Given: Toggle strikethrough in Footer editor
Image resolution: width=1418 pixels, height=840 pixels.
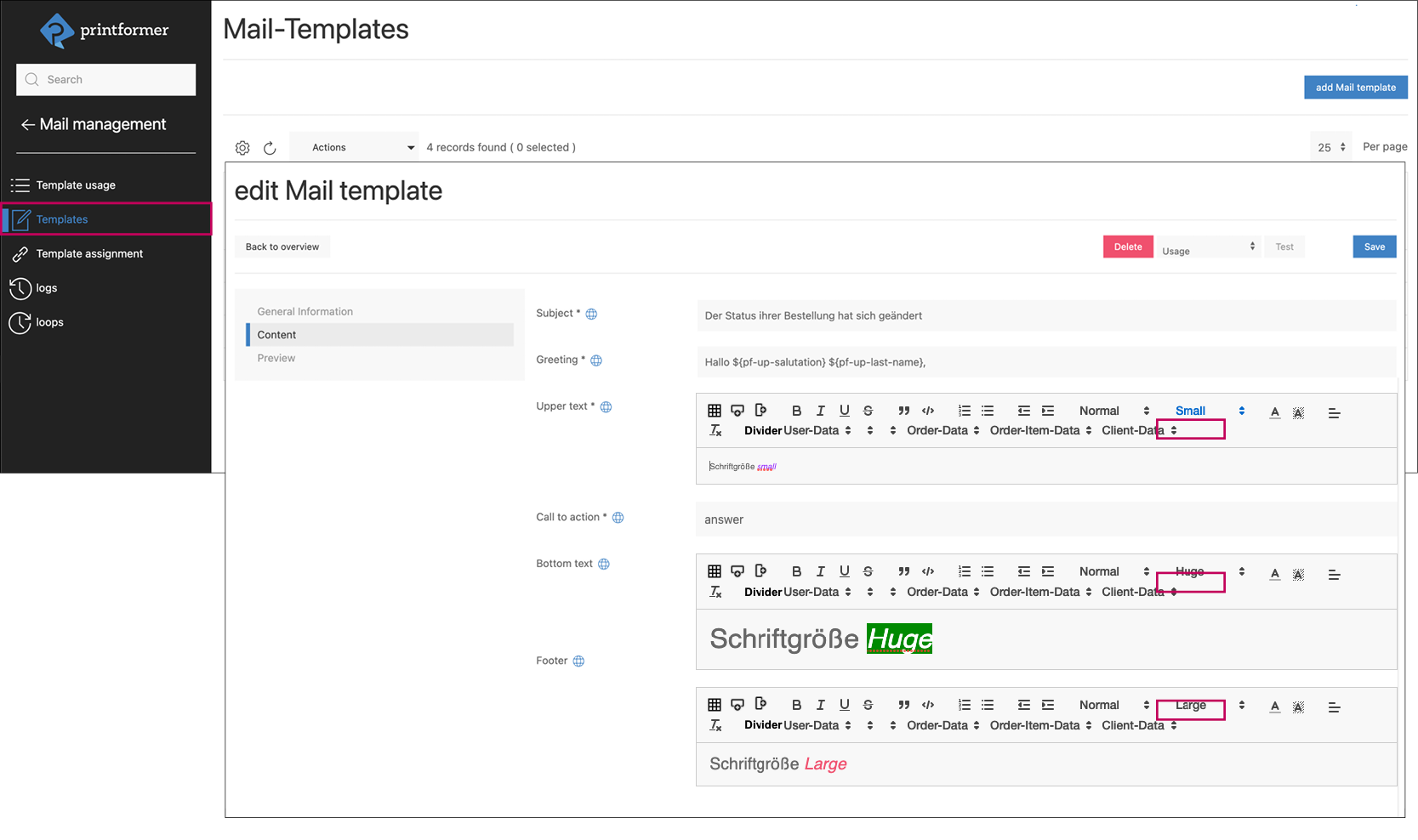Looking at the screenshot, I should tap(868, 706).
